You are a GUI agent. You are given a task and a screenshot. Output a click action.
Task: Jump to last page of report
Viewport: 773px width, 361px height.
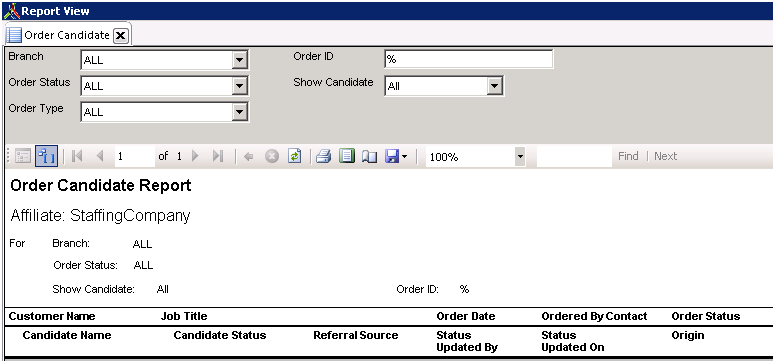click(x=218, y=156)
